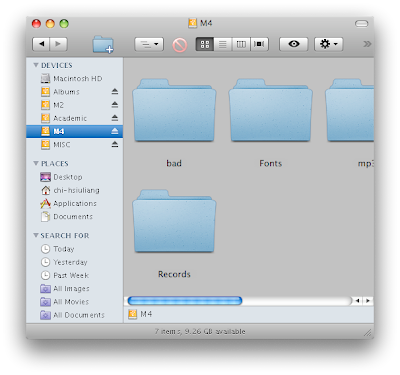The image size is (400, 375).
Task: Search for files from Yesterday
Action: point(74,262)
